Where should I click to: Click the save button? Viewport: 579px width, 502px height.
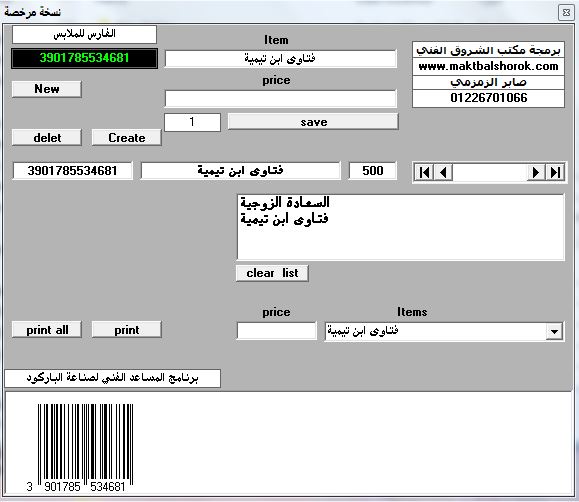tap(313, 122)
